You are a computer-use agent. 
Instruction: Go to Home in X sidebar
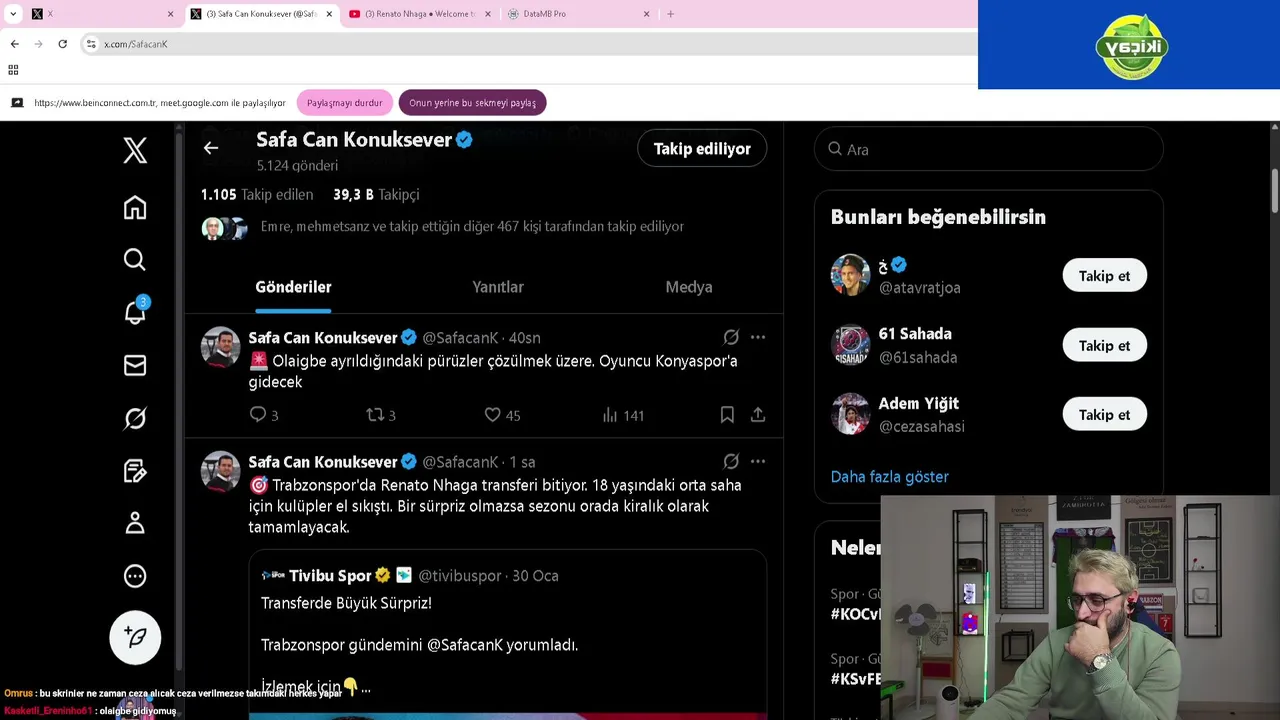click(135, 208)
